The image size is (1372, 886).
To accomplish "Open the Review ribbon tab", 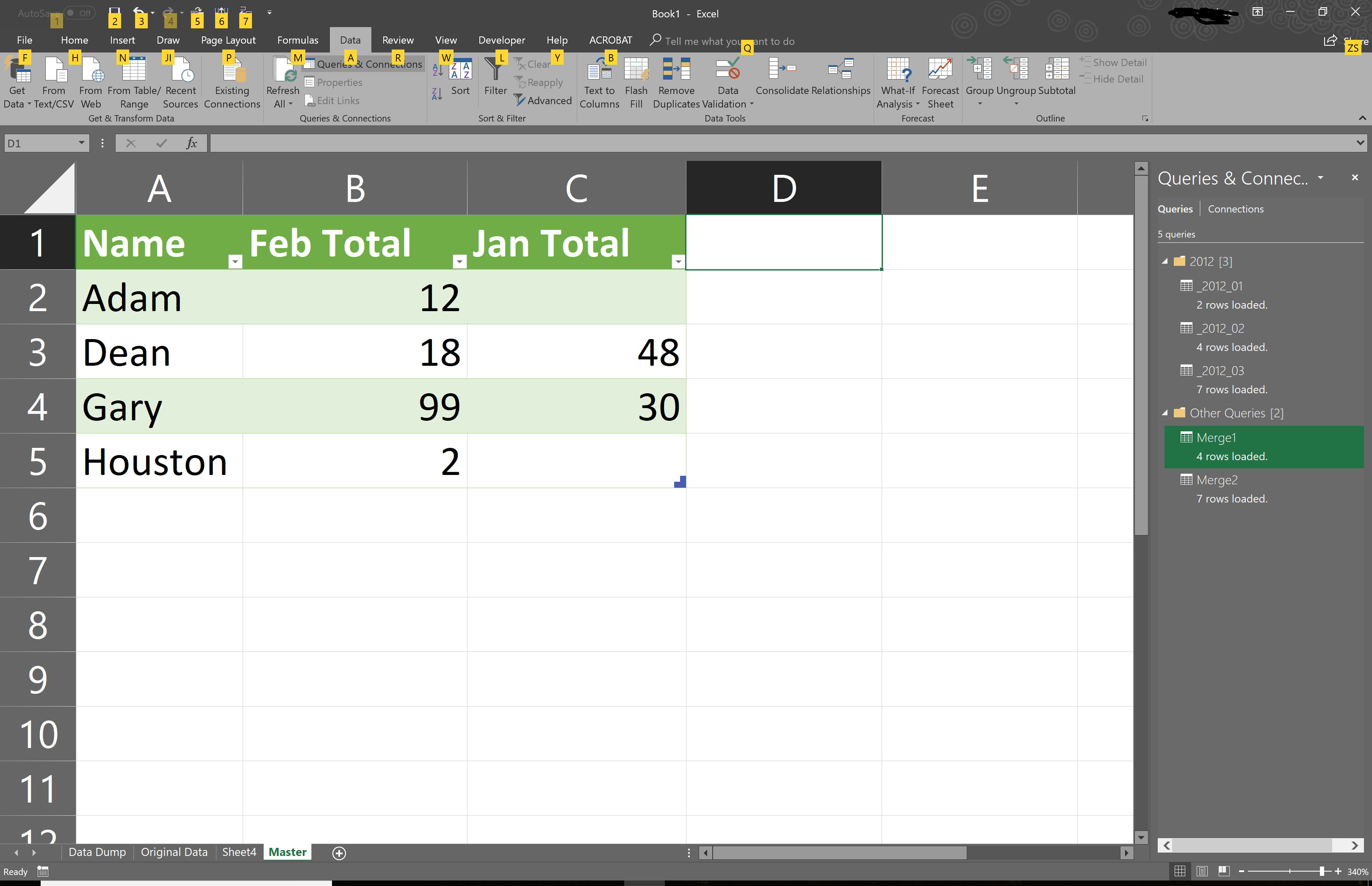I will [x=398, y=40].
